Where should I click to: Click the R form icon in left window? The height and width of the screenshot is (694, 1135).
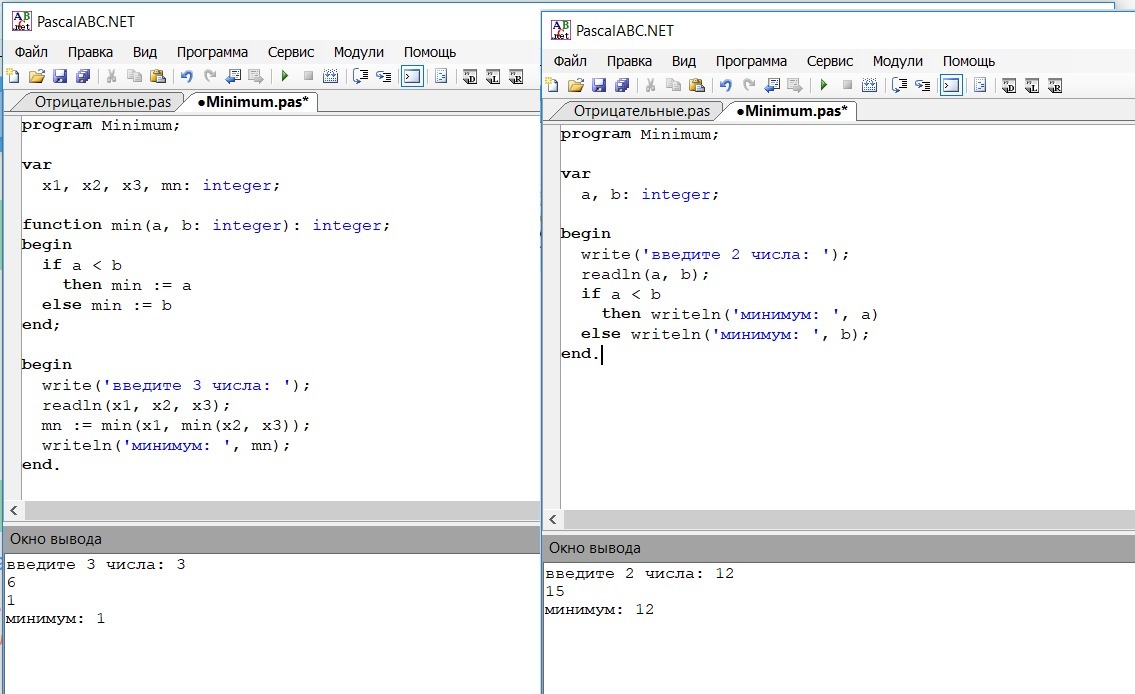pos(516,76)
